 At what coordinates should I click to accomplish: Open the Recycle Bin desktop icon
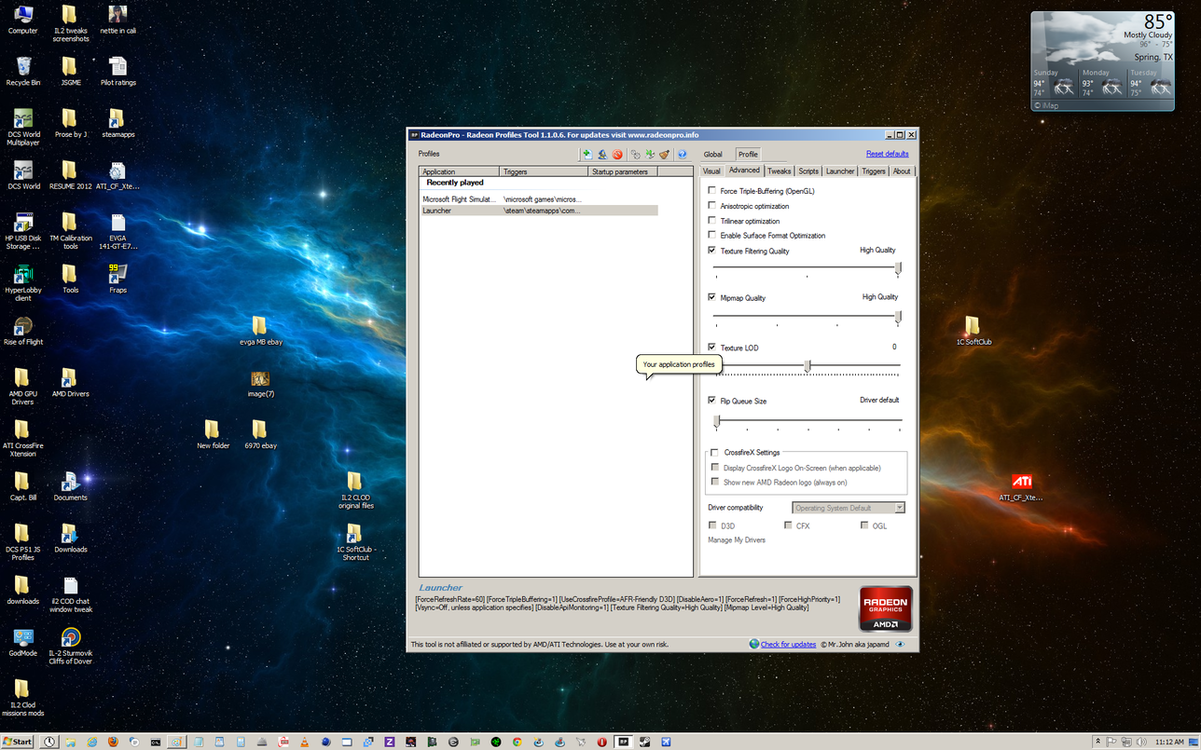pyautogui.click(x=23, y=70)
